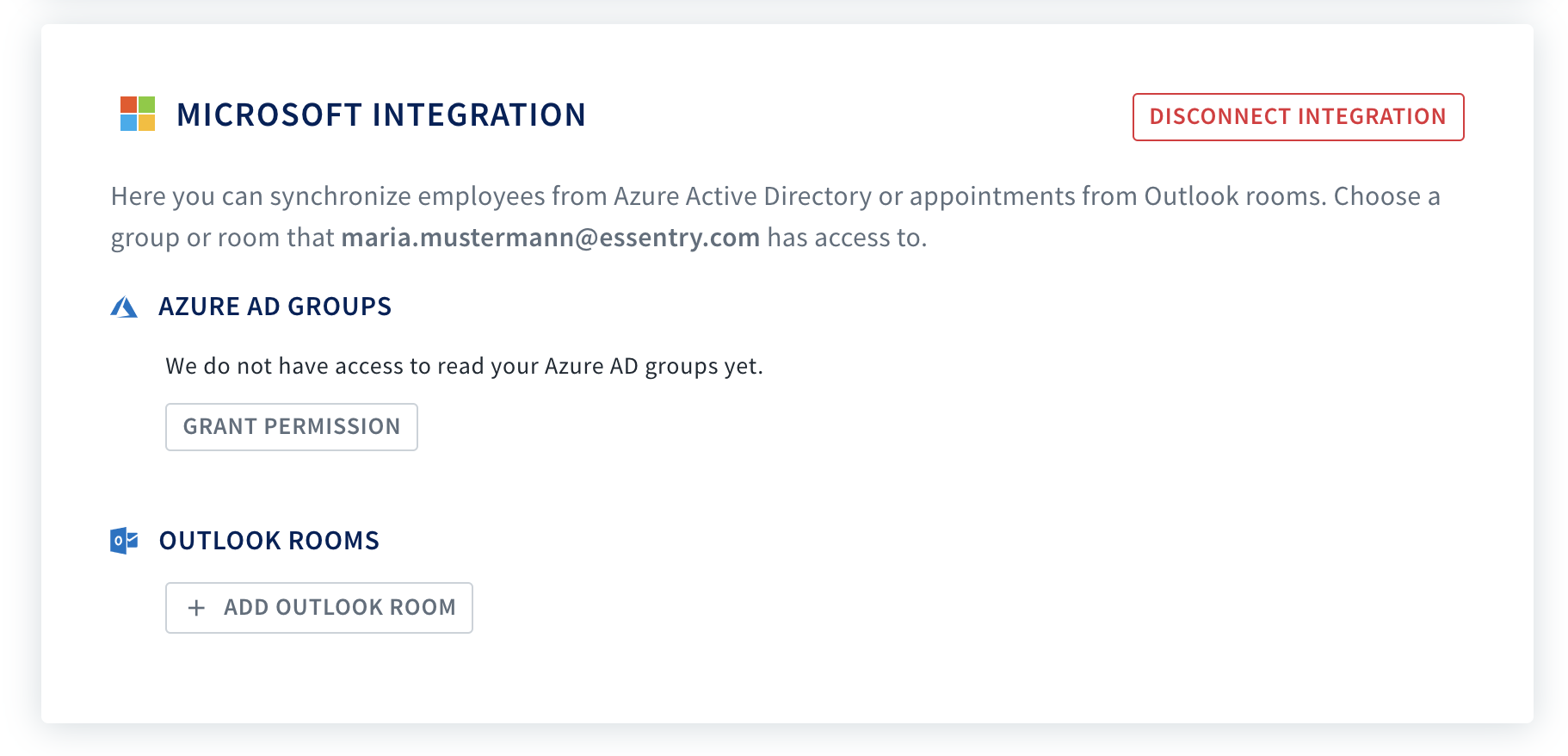Viewport: 1568px width, 756px height.
Task: Click the Outlook Rooms section title
Action: click(x=269, y=541)
